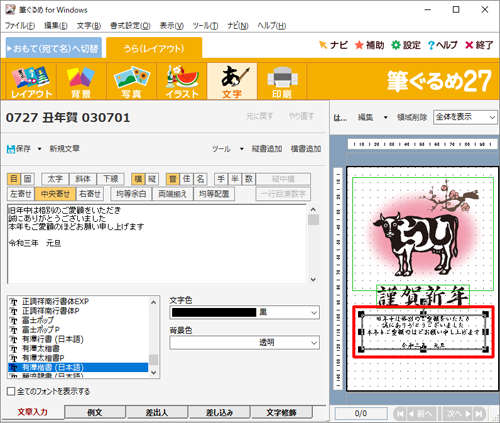Image resolution: width=500 pixels, height=423 pixels.
Task: Open the 背景 background tool
Action: (x=81, y=82)
